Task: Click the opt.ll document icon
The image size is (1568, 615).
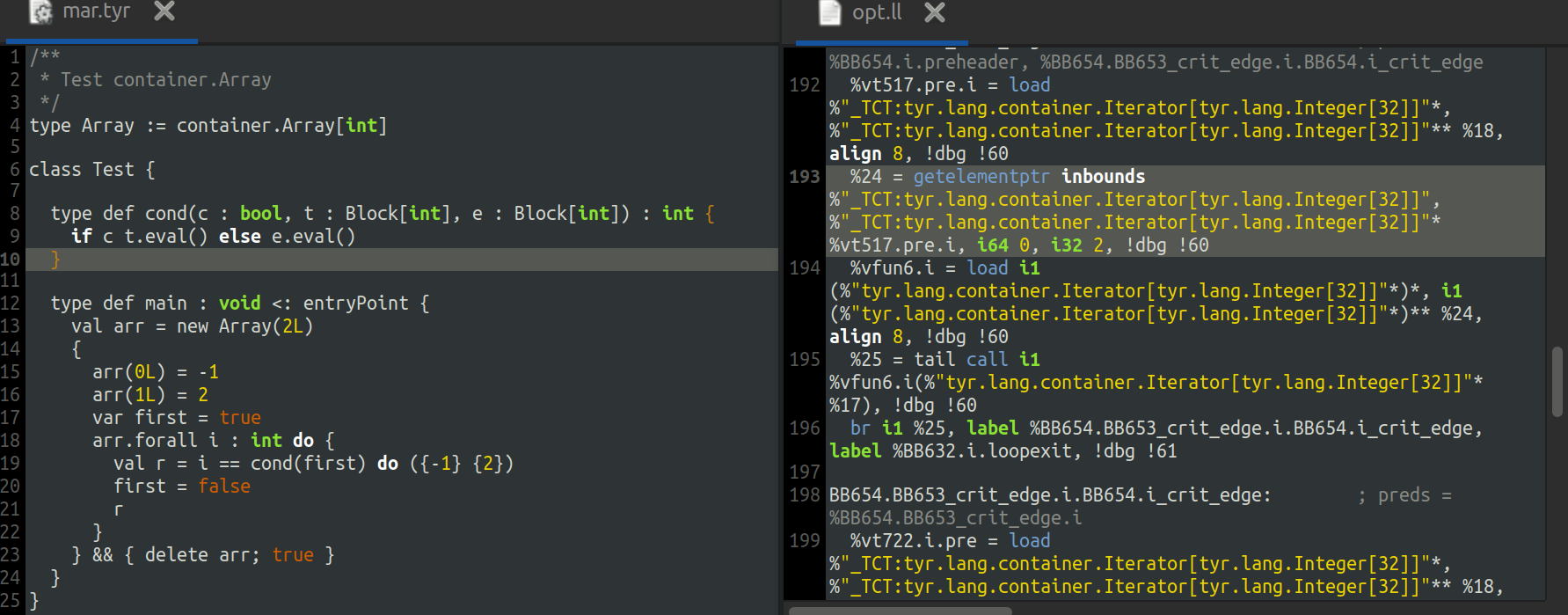Action: click(x=830, y=12)
